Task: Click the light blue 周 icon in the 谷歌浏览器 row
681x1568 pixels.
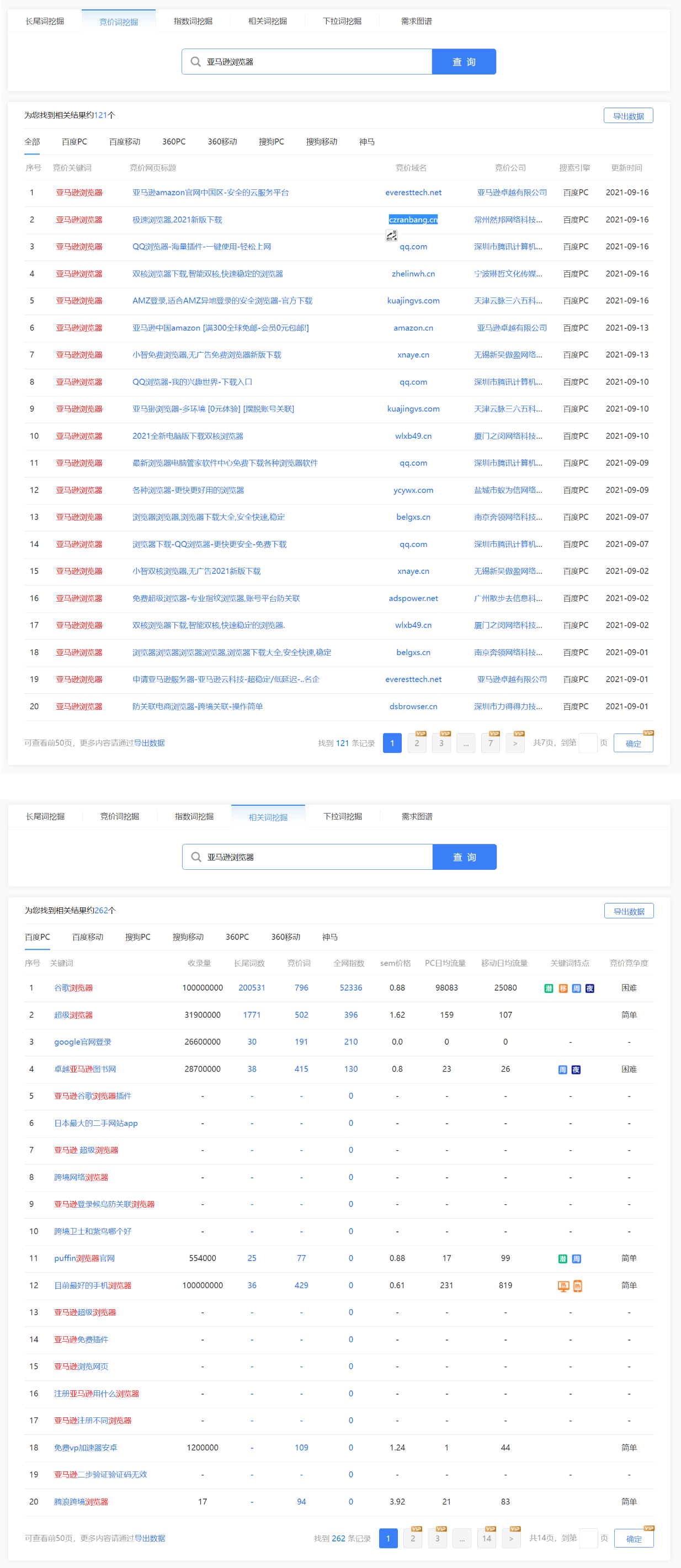Action: click(576, 988)
